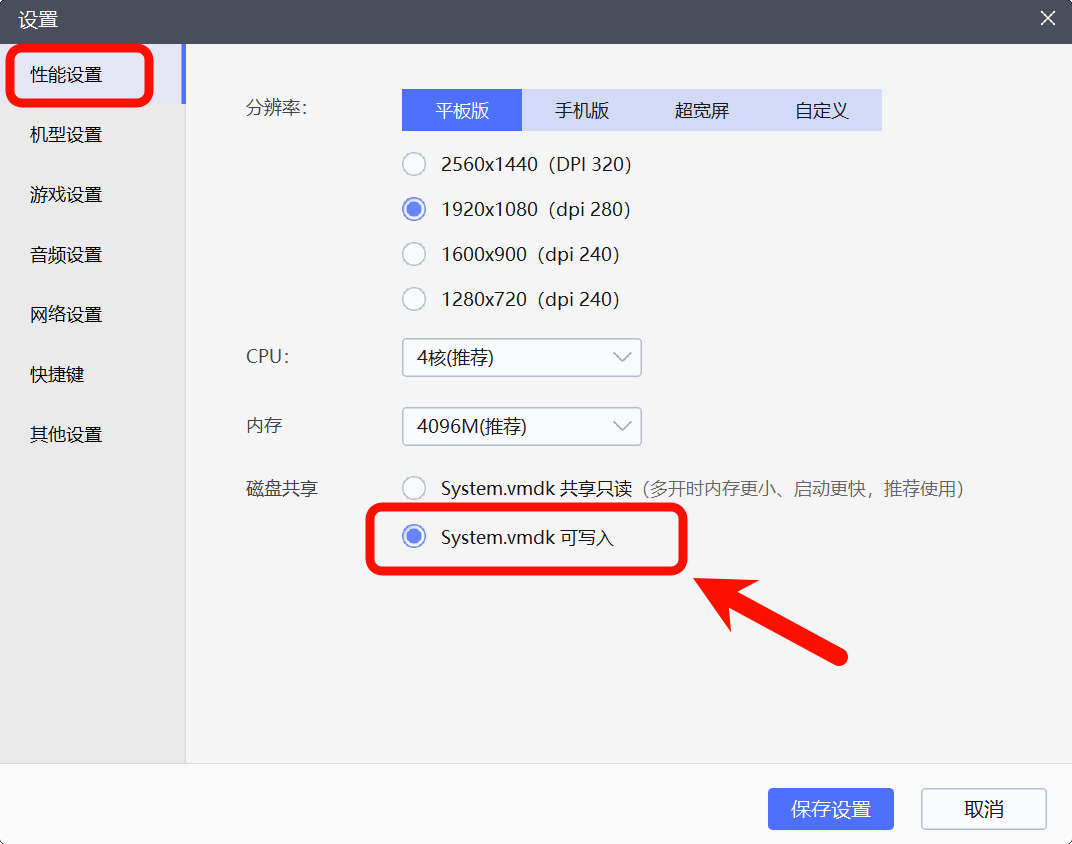Open the 机型设置 sidebar section

pyautogui.click(x=66, y=135)
